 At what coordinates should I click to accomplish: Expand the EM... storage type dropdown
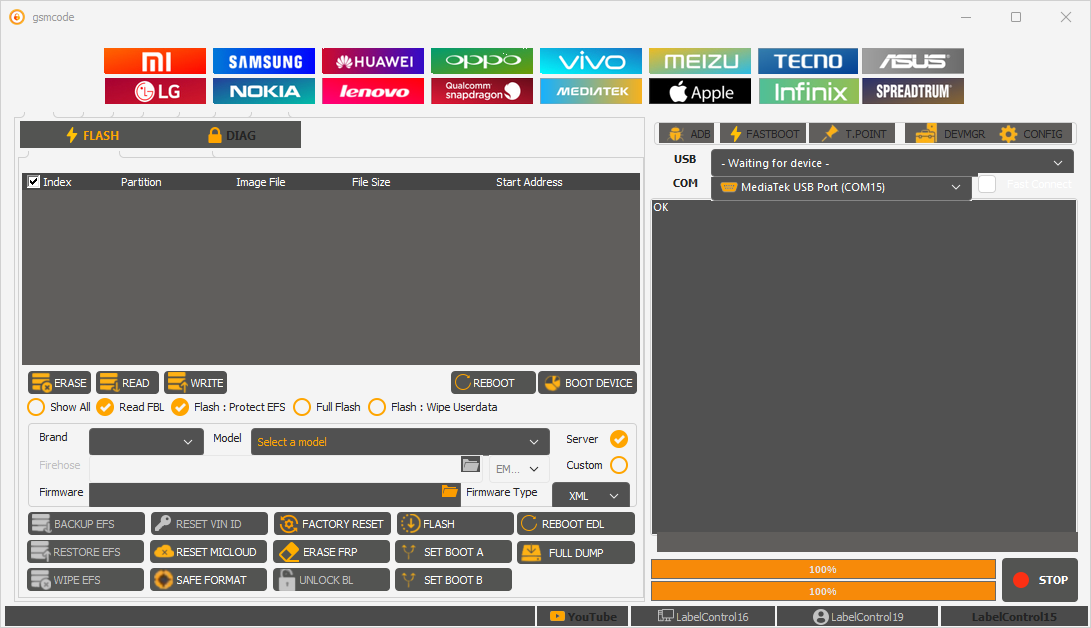(519, 469)
